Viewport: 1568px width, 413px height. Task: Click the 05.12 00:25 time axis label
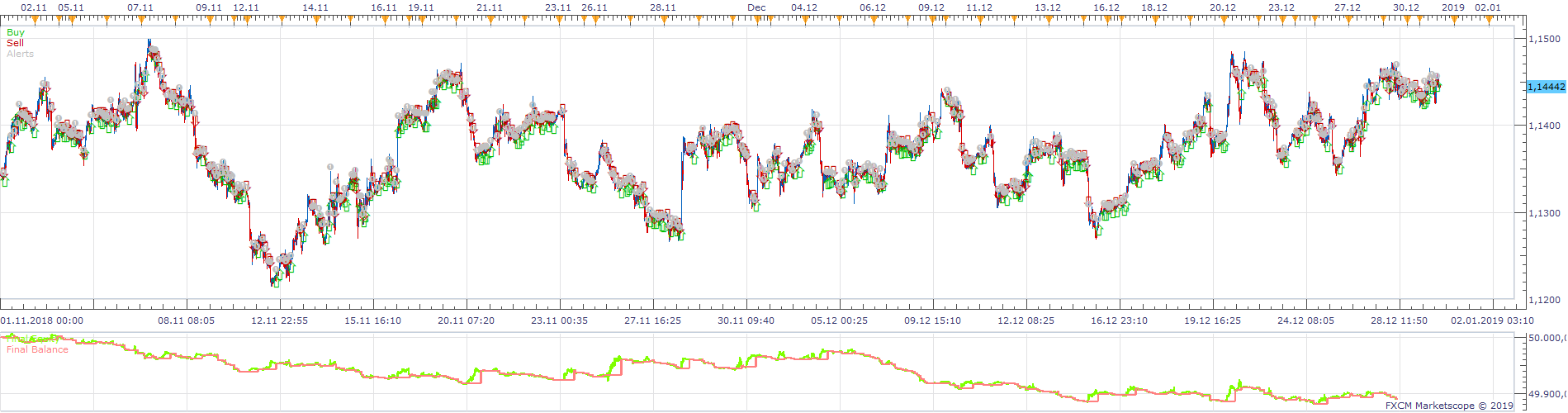pos(840,320)
